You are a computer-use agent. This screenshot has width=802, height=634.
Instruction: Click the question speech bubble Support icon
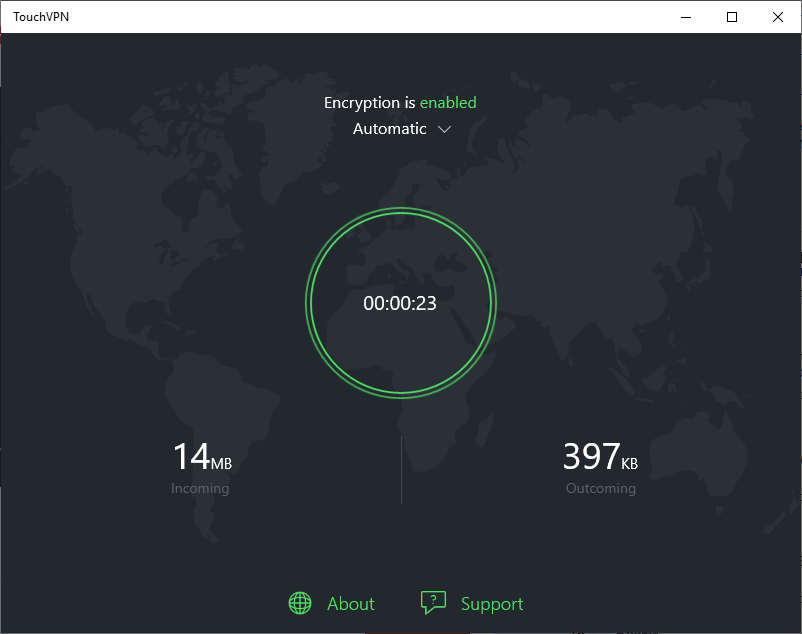[x=433, y=603]
